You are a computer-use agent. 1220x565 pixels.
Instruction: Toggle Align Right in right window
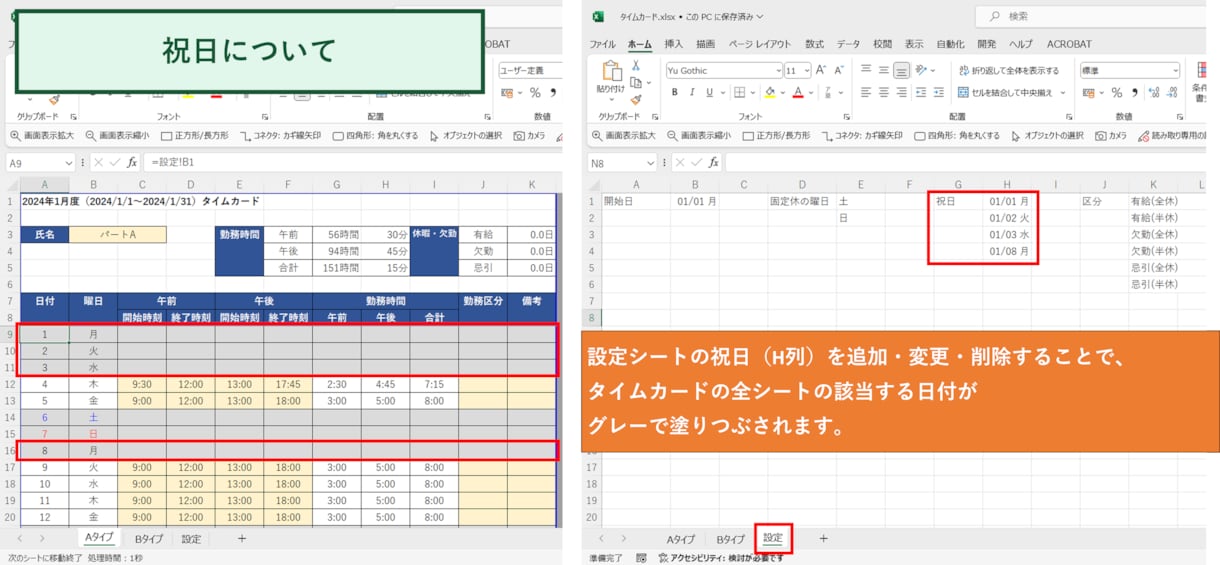(902, 92)
